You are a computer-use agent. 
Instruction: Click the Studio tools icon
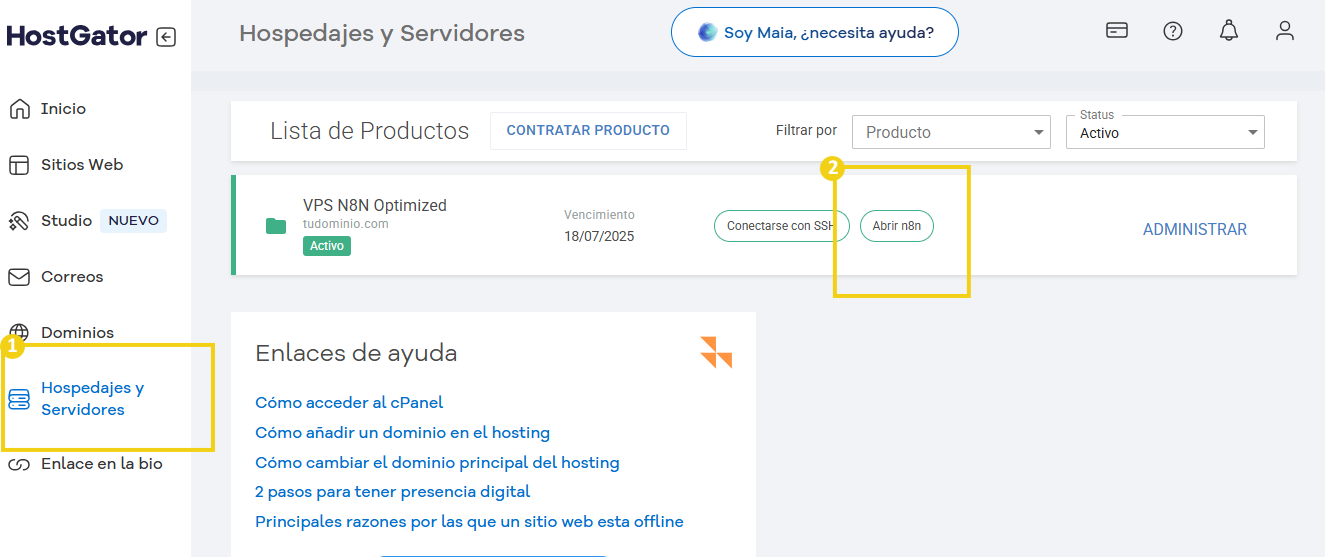pyautogui.click(x=19, y=221)
